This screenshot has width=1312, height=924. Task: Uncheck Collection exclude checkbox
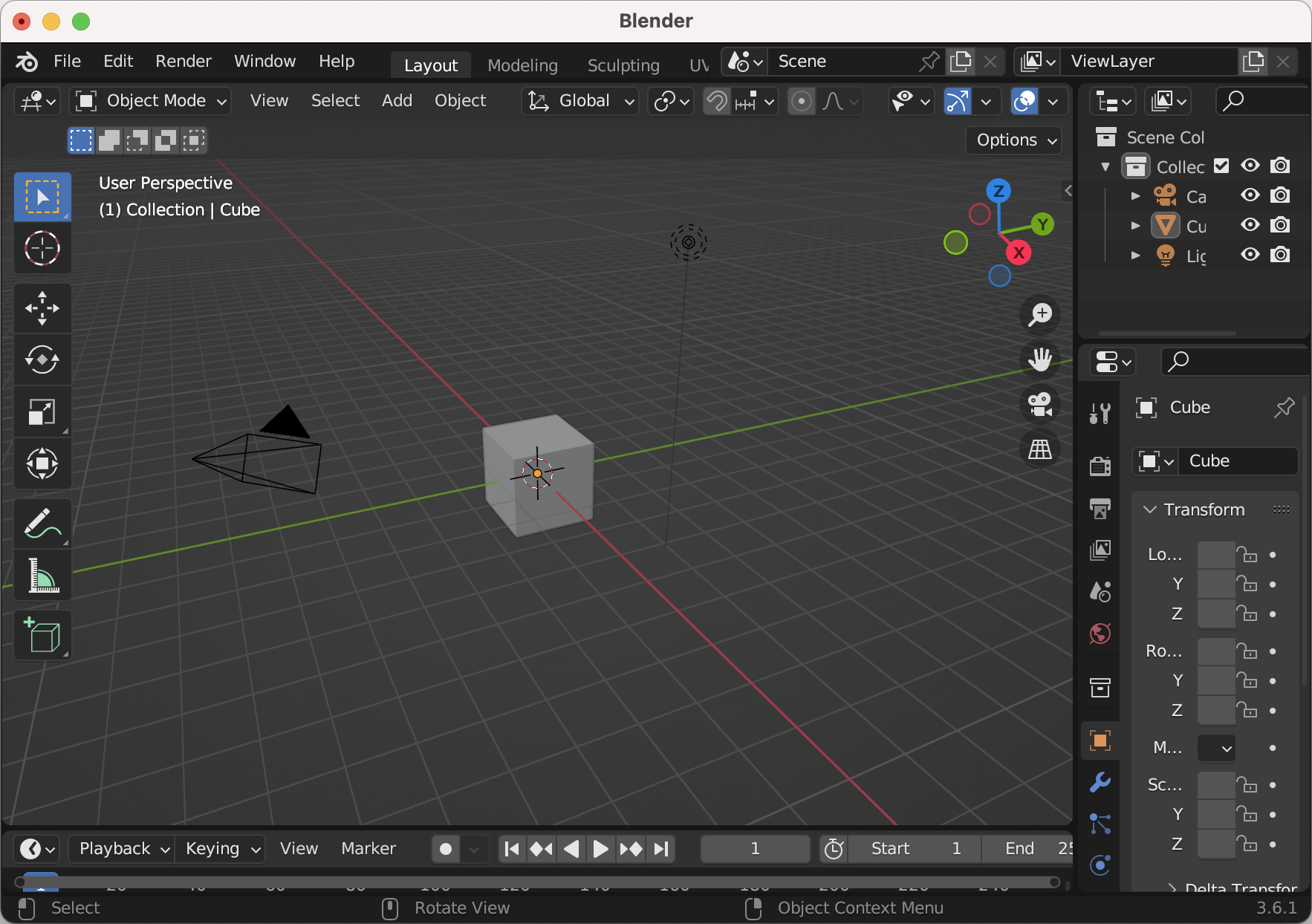coord(1221,166)
